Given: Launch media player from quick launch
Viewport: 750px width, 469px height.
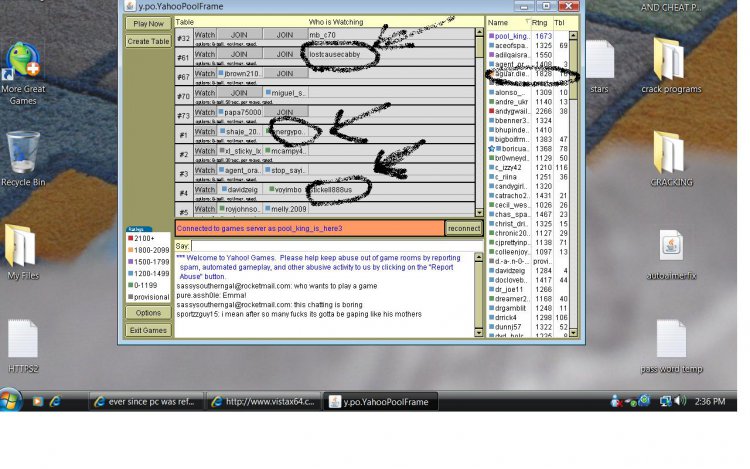Looking at the screenshot, I should (x=37, y=402).
